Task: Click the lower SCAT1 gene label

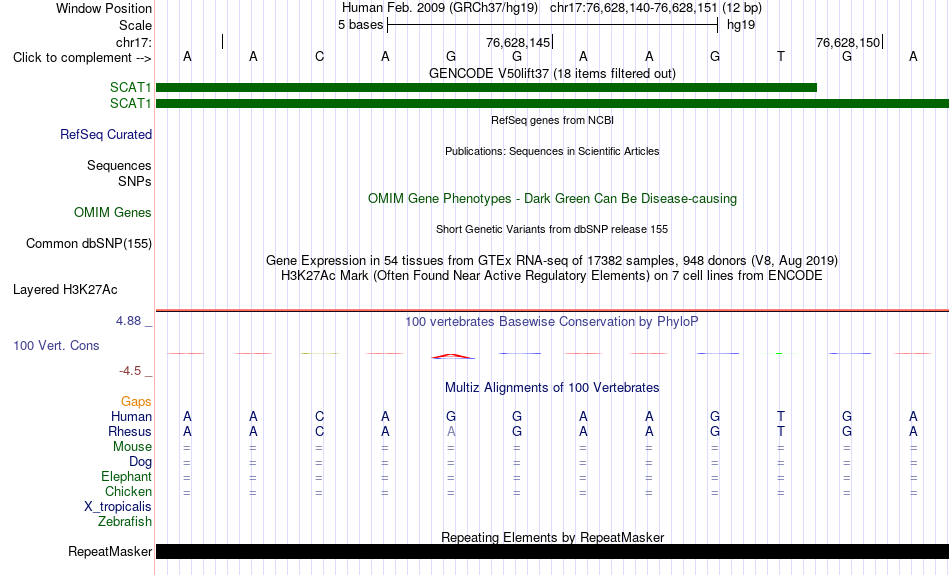Action: point(130,103)
